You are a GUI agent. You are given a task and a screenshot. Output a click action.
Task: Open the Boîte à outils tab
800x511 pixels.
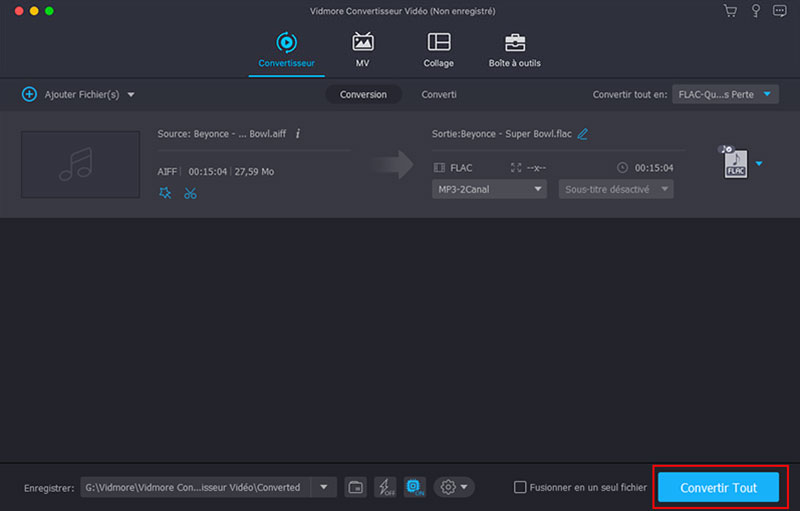(x=514, y=50)
